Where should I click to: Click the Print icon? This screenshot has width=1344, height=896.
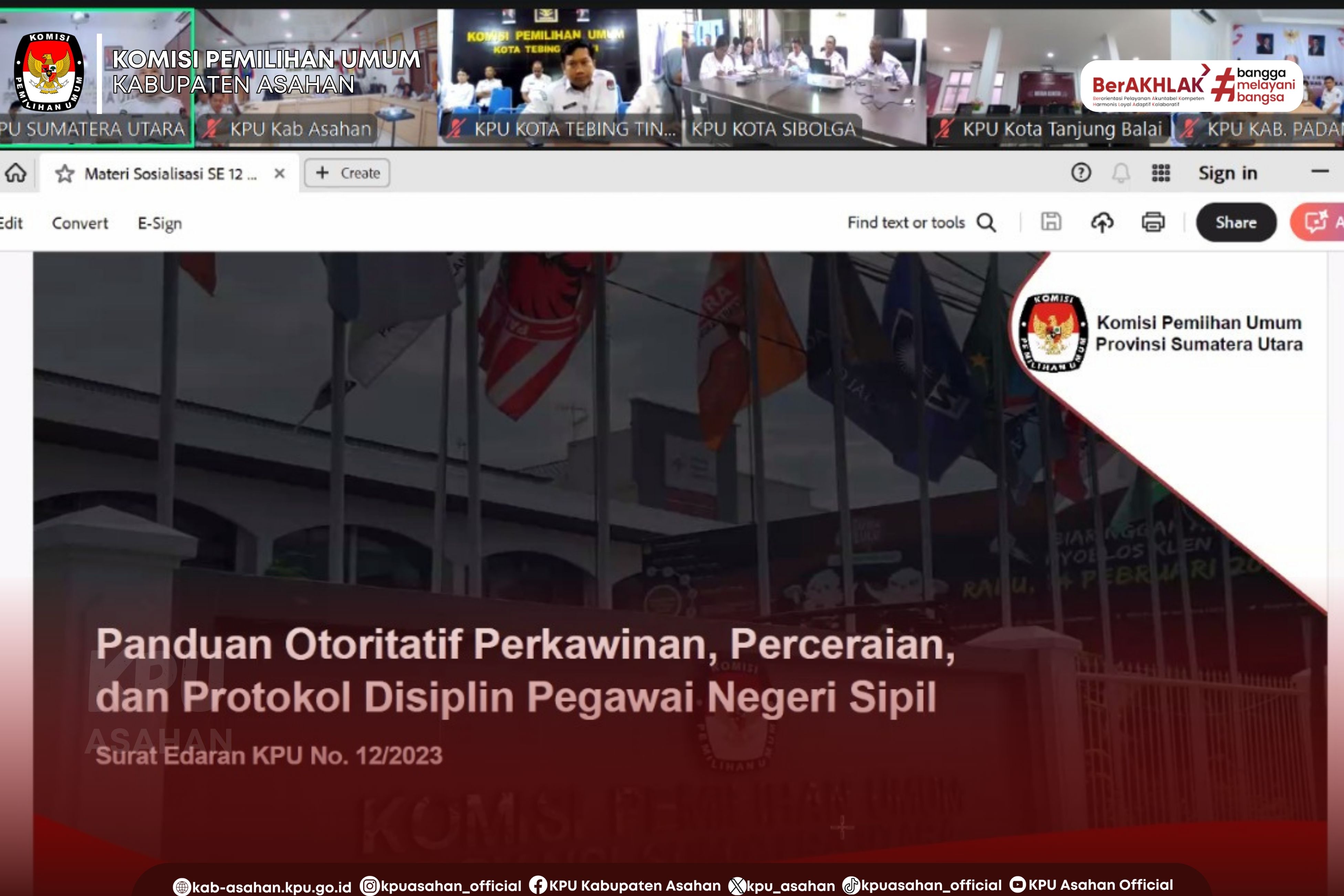[x=1153, y=222]
